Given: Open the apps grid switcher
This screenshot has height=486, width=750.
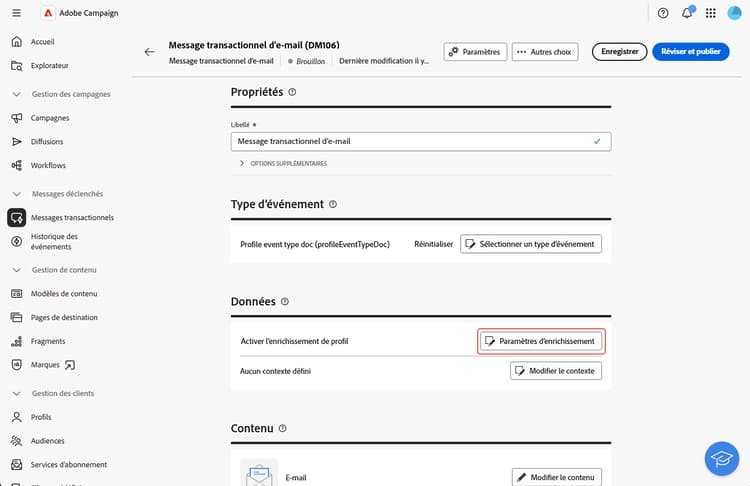Looking at the screenshot, I should click(711, 13).
